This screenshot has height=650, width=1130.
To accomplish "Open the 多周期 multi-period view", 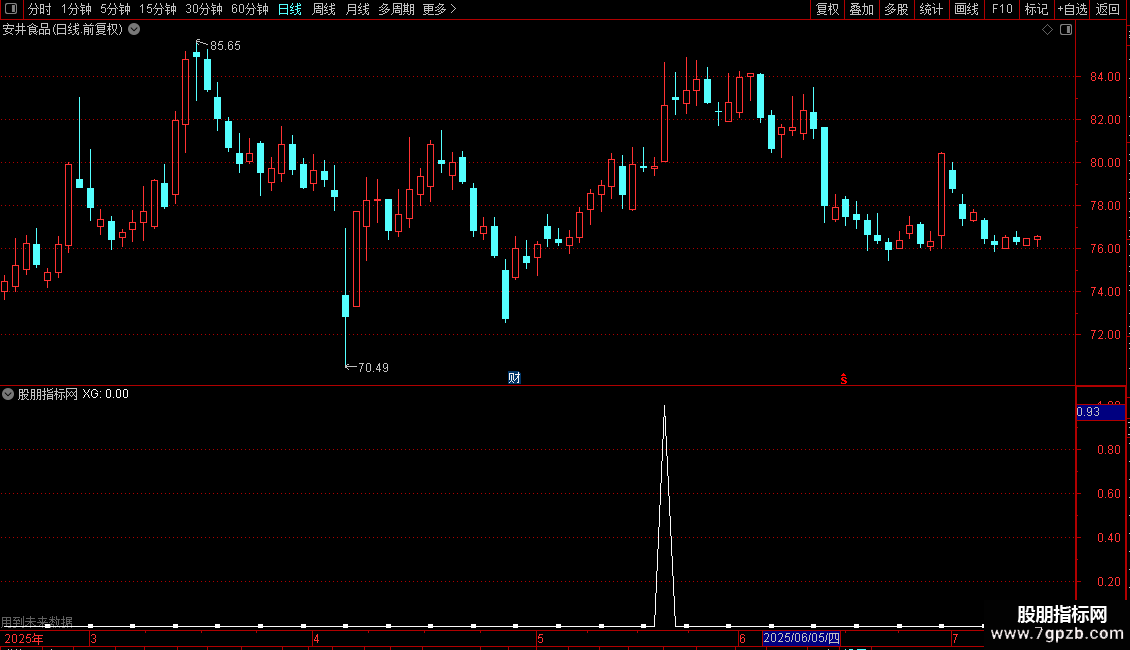I will click(x=396, y=9).
